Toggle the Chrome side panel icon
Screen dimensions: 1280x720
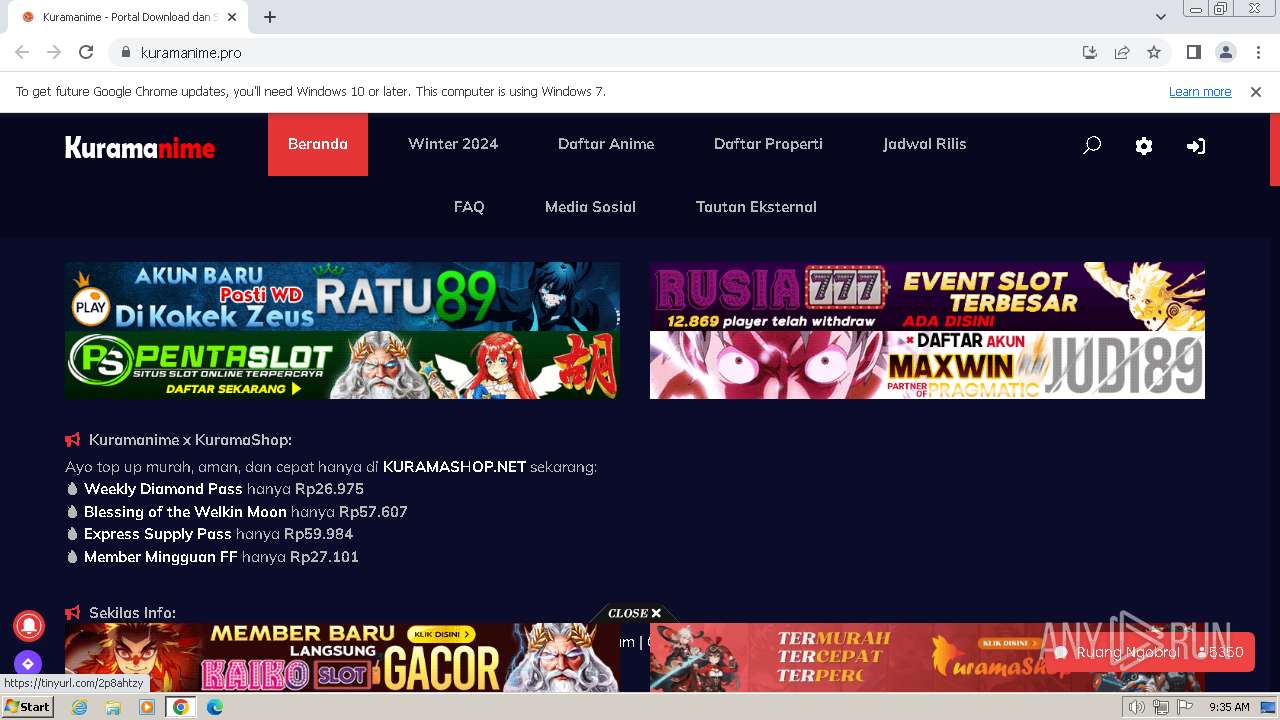1194,52
